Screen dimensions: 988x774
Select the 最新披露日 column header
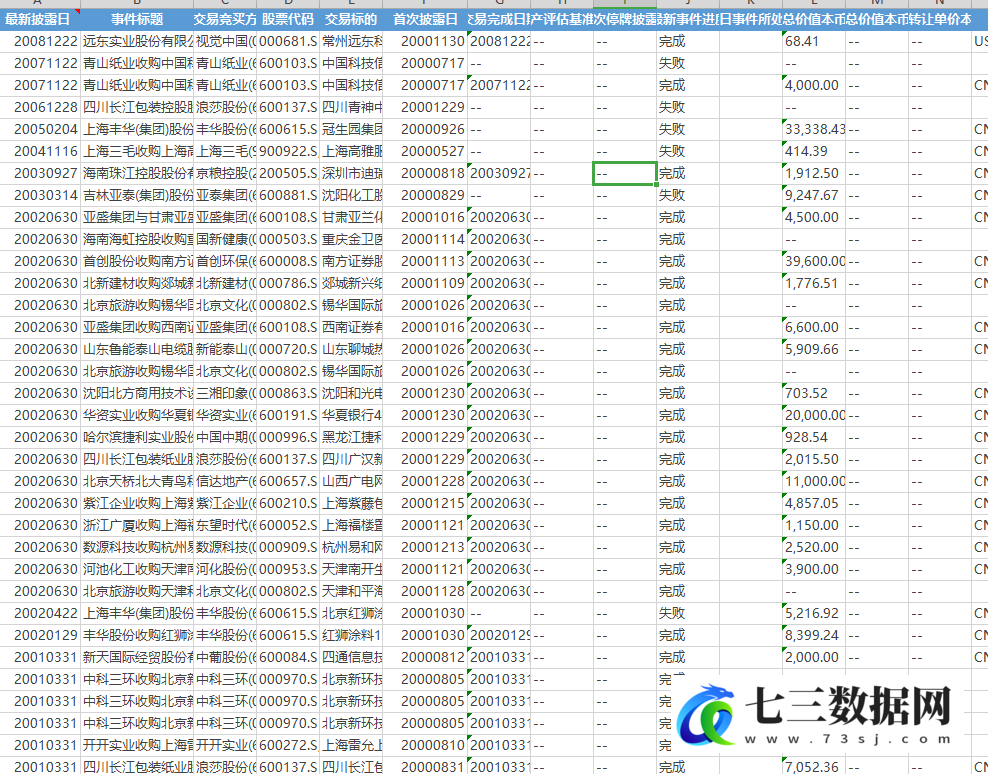[x=40, y=20]
